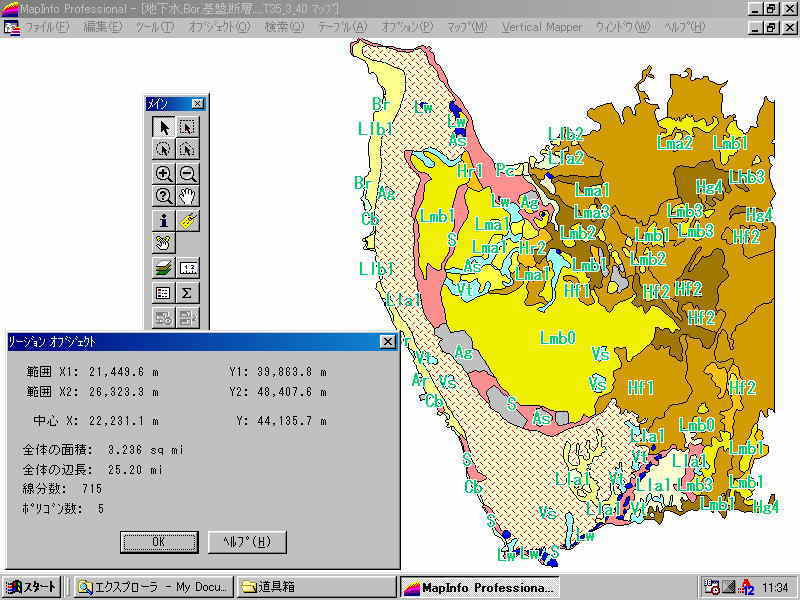This screenshot has height=600, width=800.
Task: Choose the Marquee Select tool
Action: click(x=188, y=127)
